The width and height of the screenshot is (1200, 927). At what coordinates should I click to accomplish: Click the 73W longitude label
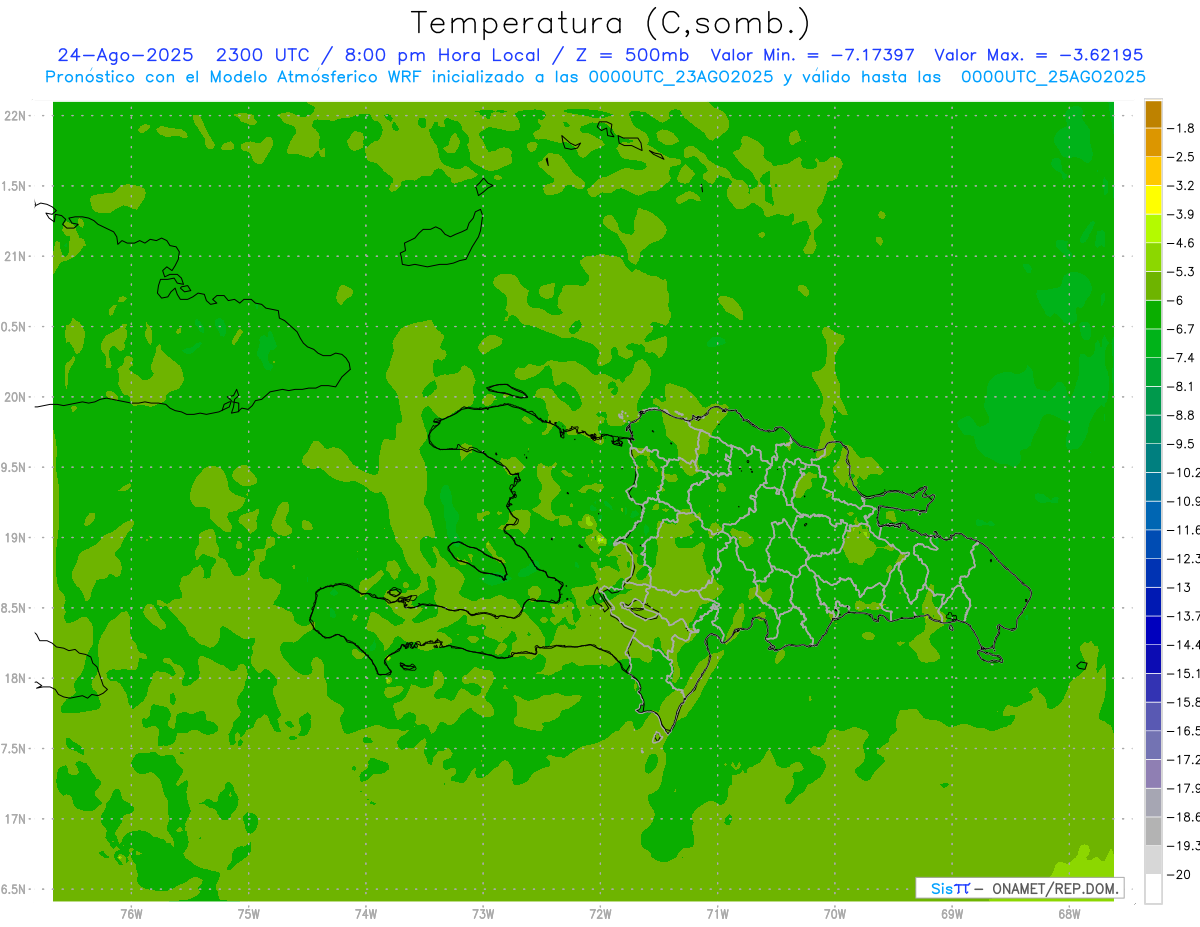[x=483, y=913]
